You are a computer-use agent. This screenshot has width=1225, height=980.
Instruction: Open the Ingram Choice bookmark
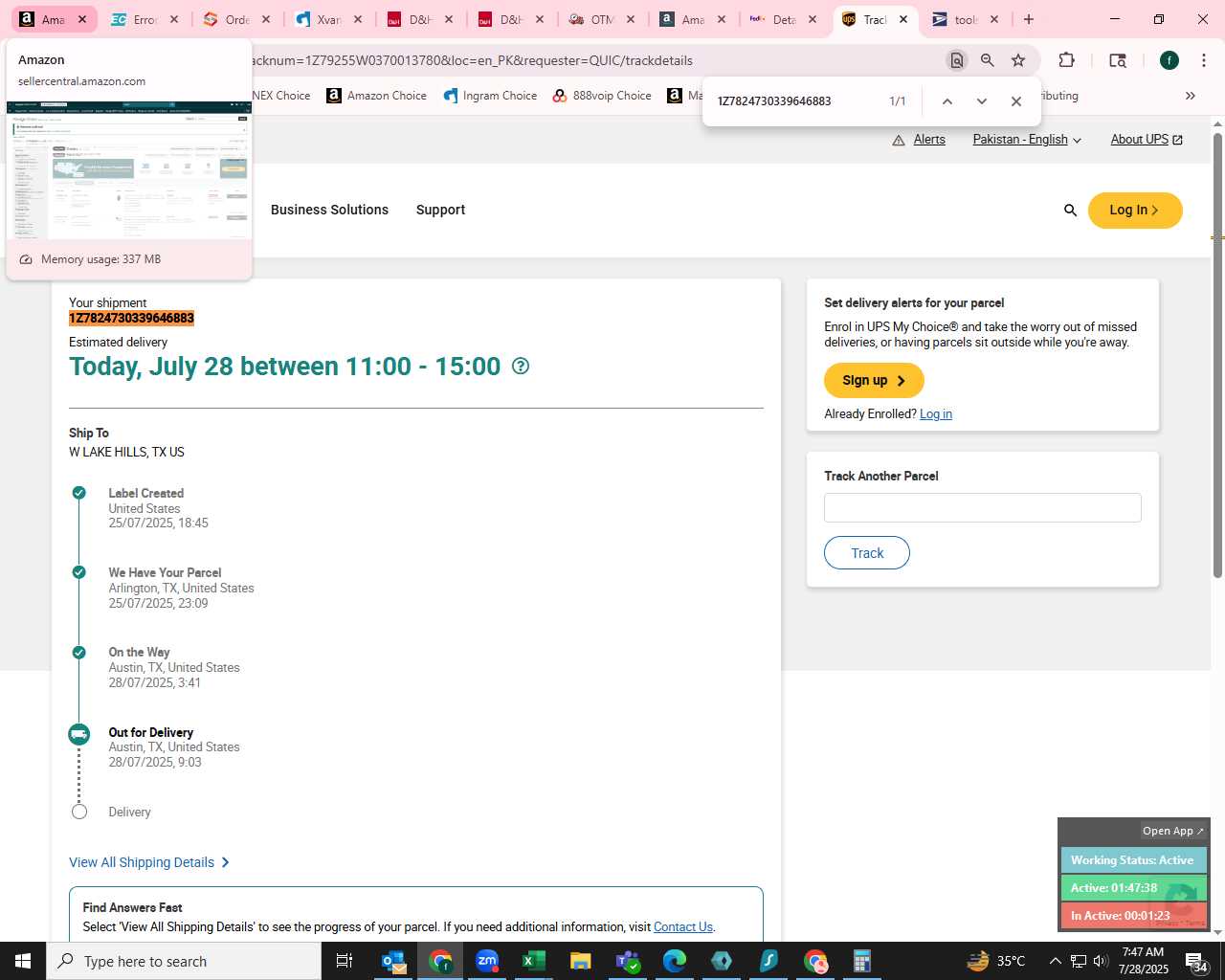point(490,96)
